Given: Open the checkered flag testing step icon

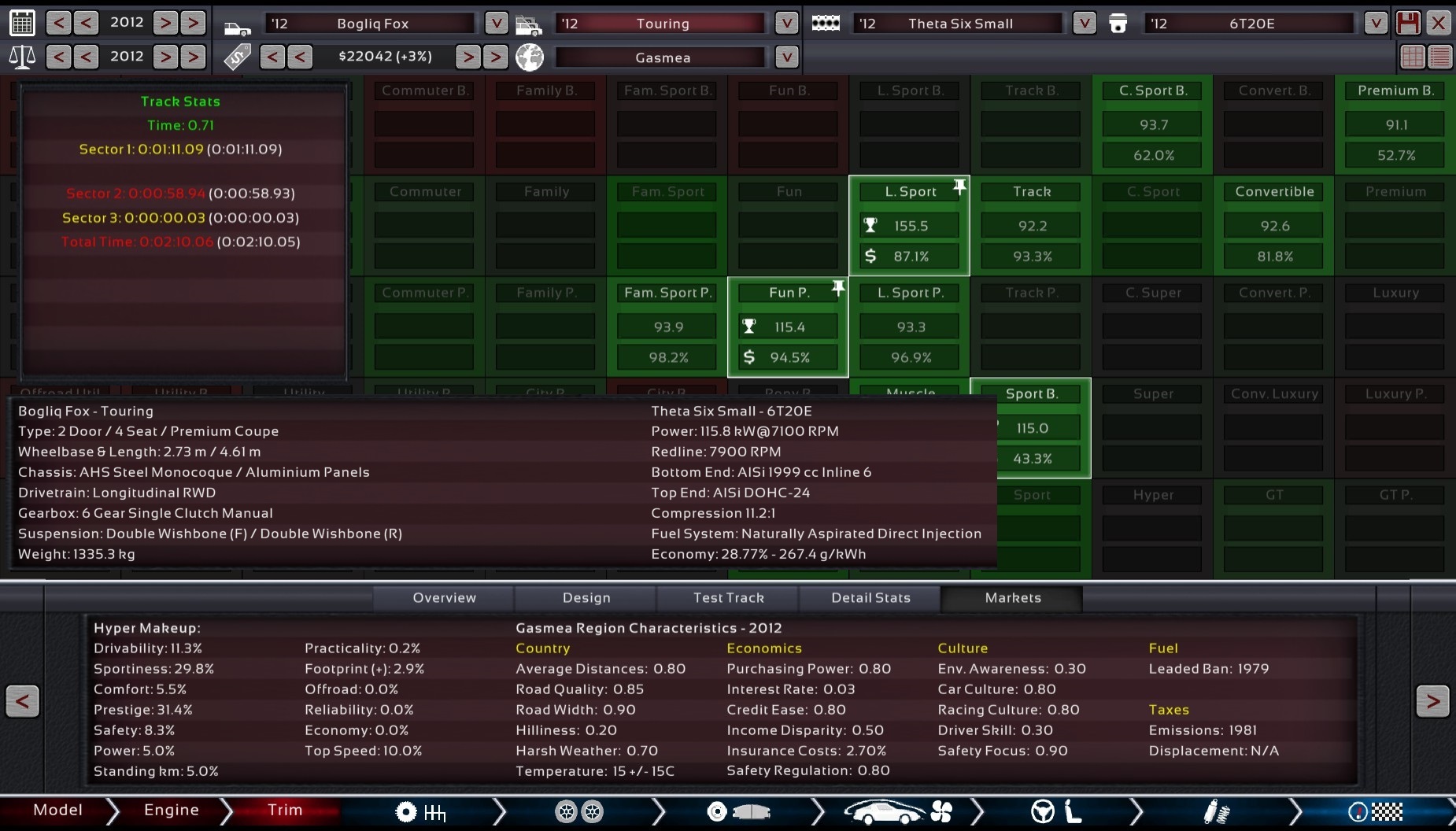Looking at the screenshot, I should coord(1375,812).
